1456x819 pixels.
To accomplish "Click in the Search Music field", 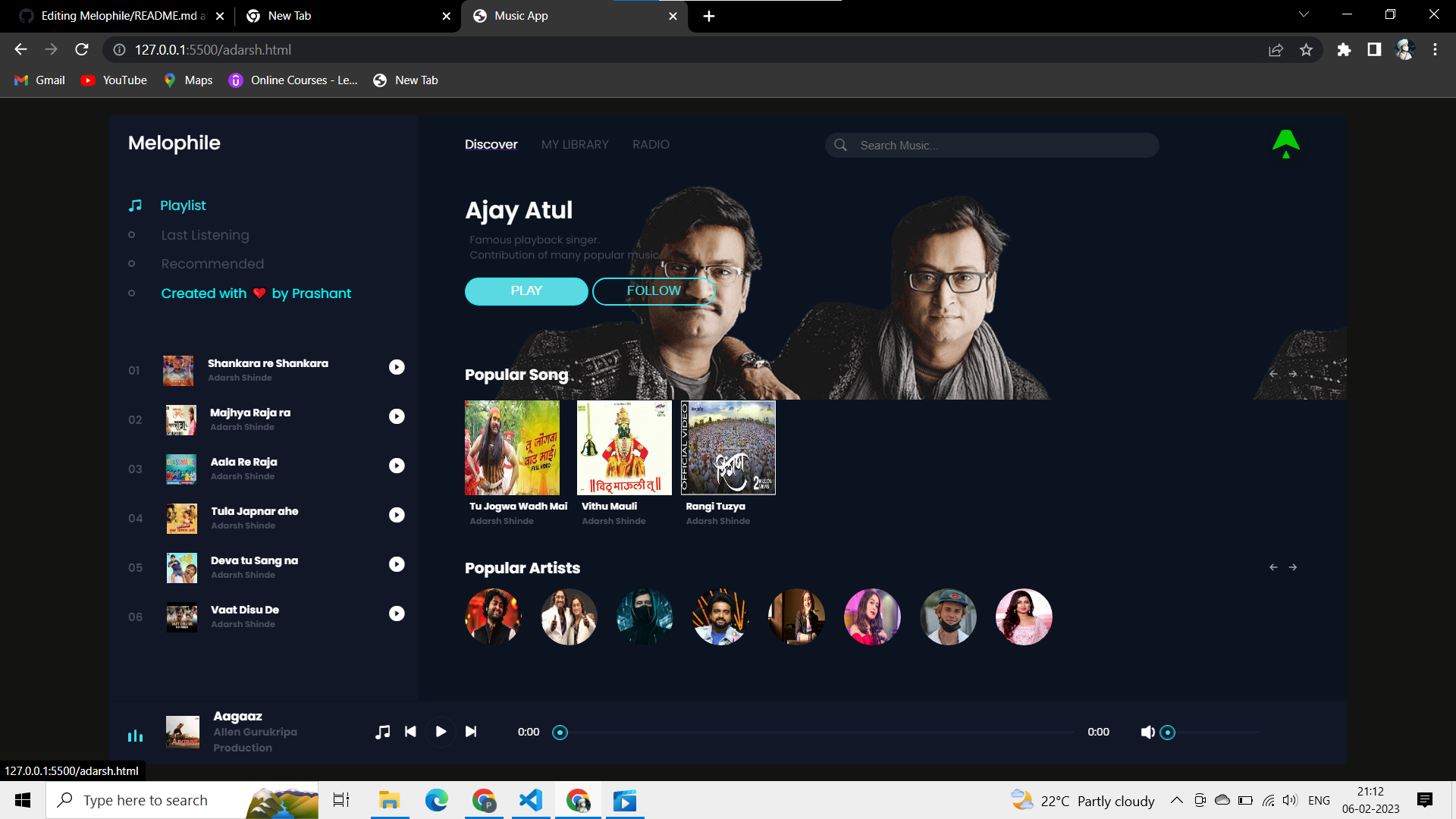I will point(1001,146).
